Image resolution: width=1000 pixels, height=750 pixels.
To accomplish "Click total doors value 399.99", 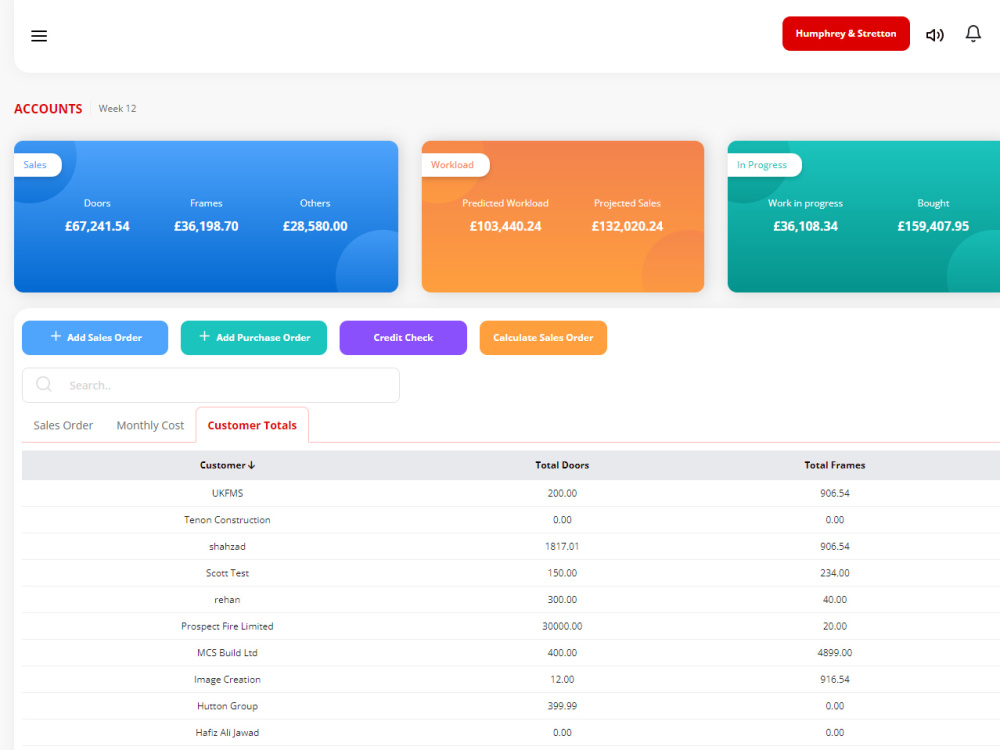I will (x=562, y=706).
